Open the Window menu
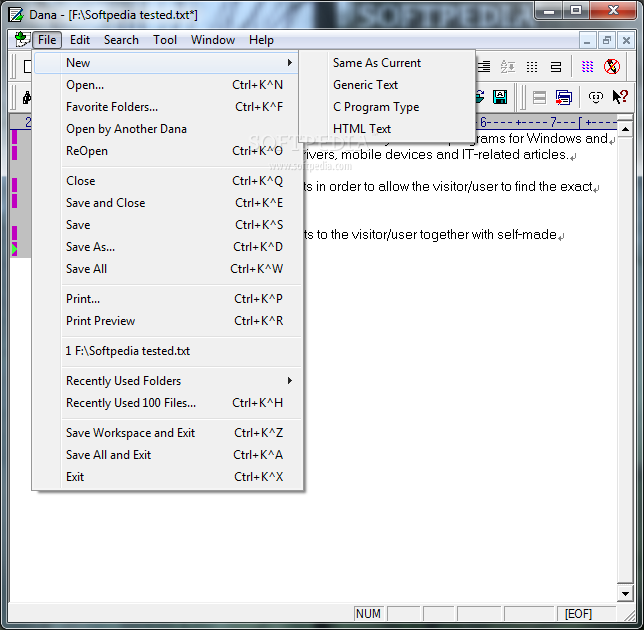This screenshot has width=644, height=630. [213, 40]
